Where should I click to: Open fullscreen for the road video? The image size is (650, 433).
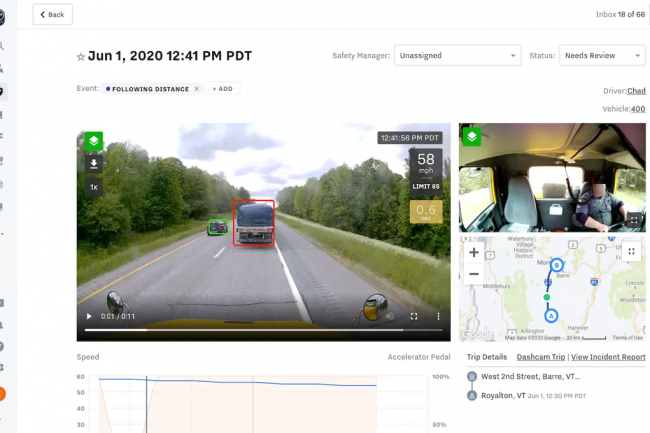414,317
